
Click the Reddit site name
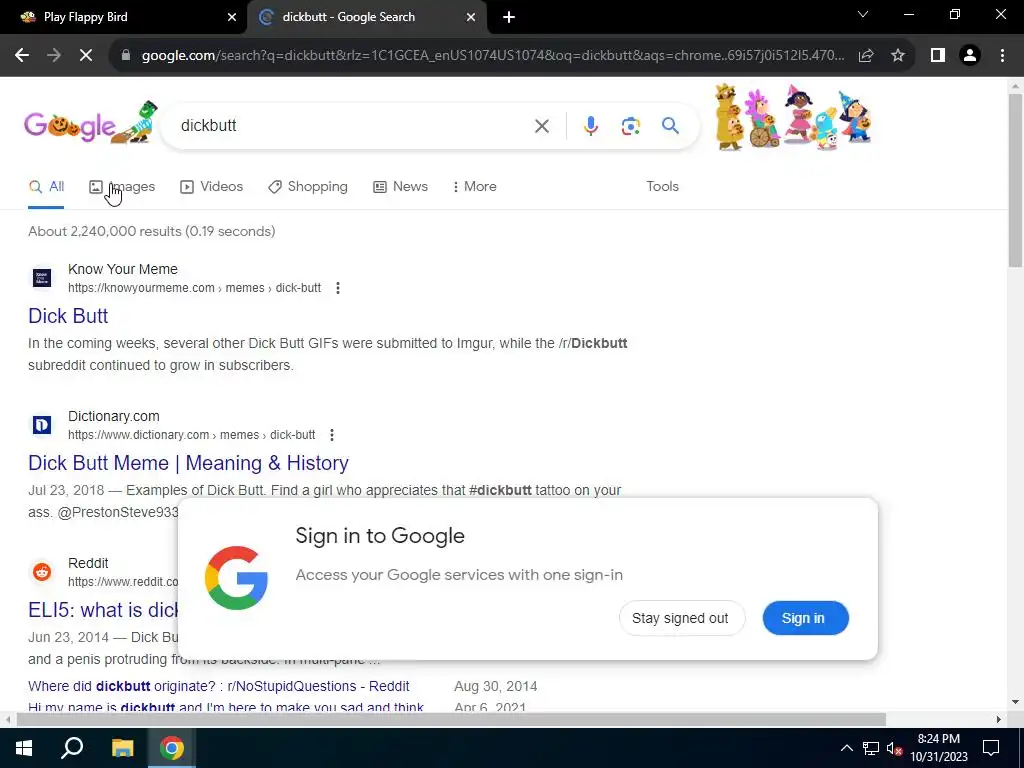click(88, 563)
